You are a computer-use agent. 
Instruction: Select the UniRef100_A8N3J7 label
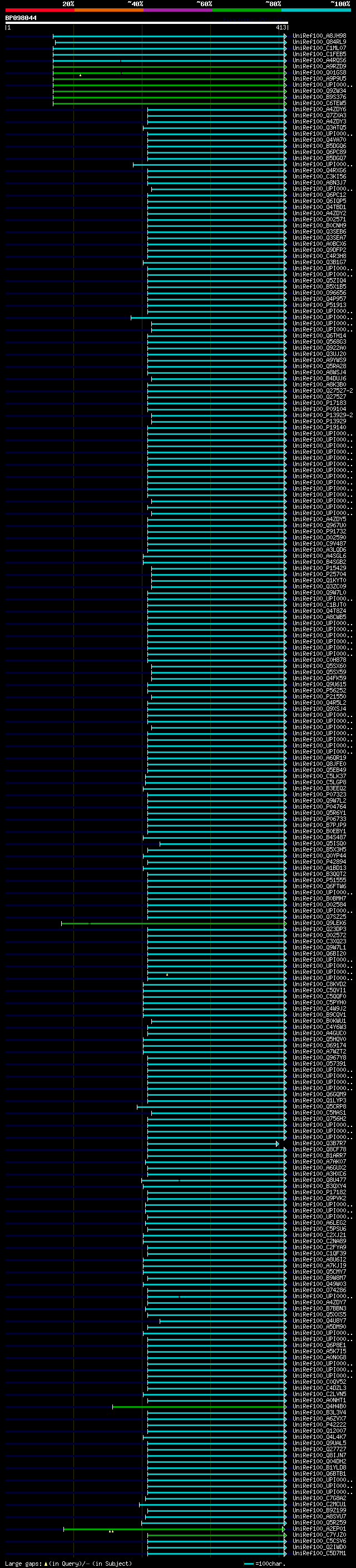(x=319, y=182)
